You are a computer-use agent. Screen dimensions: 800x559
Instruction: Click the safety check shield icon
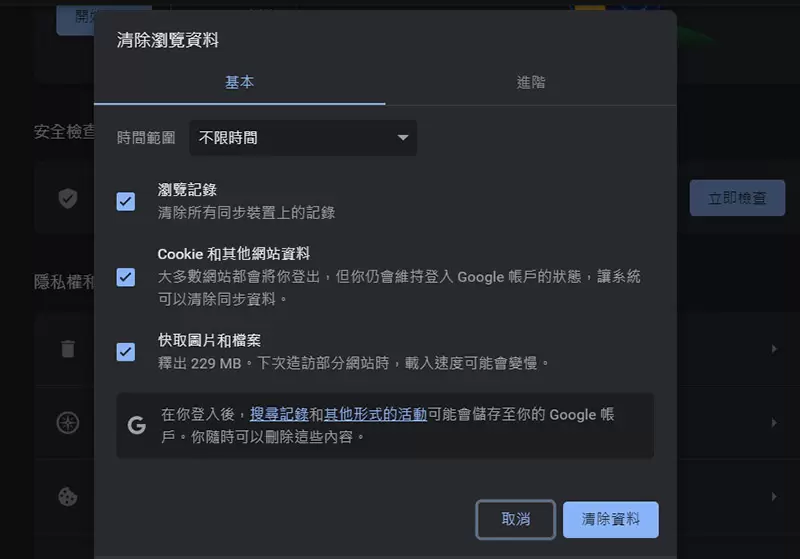coord(68,198)
